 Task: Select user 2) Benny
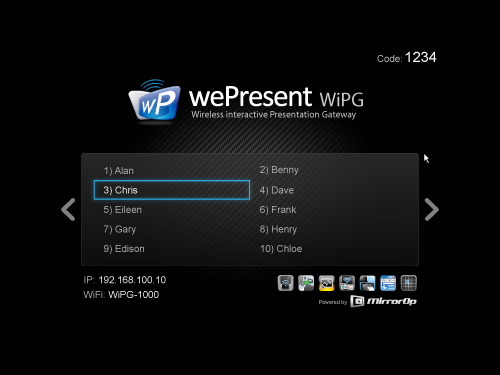point(279,170)
